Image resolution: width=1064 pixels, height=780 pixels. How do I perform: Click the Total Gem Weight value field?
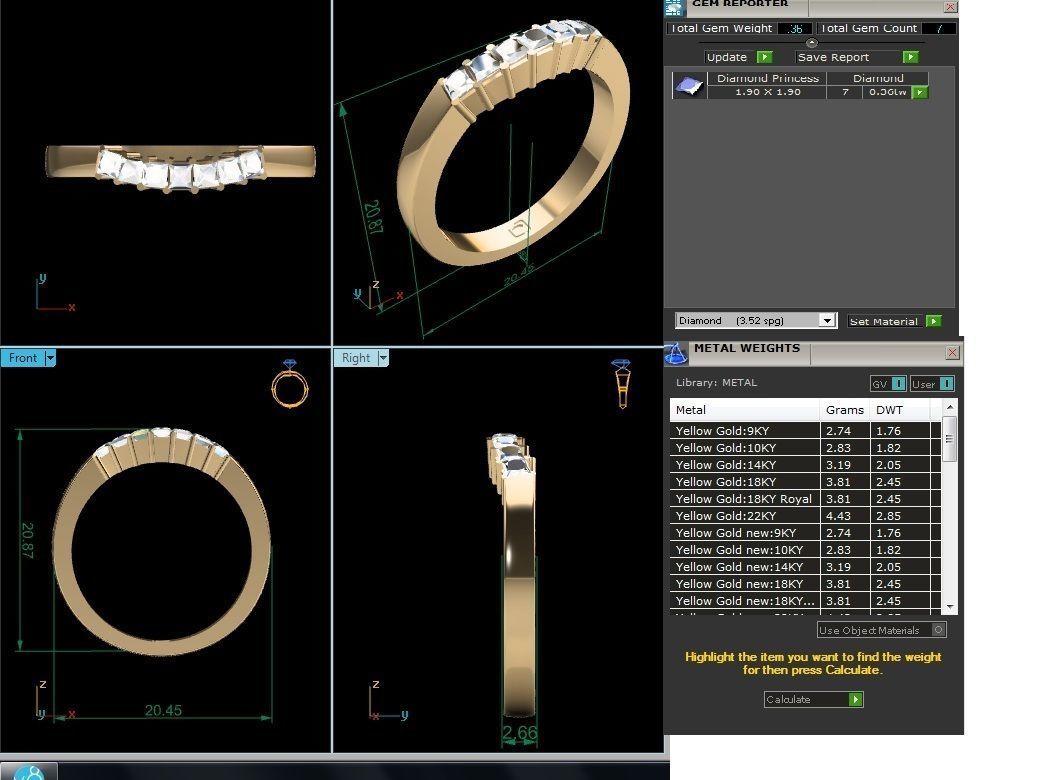point(795,29)
